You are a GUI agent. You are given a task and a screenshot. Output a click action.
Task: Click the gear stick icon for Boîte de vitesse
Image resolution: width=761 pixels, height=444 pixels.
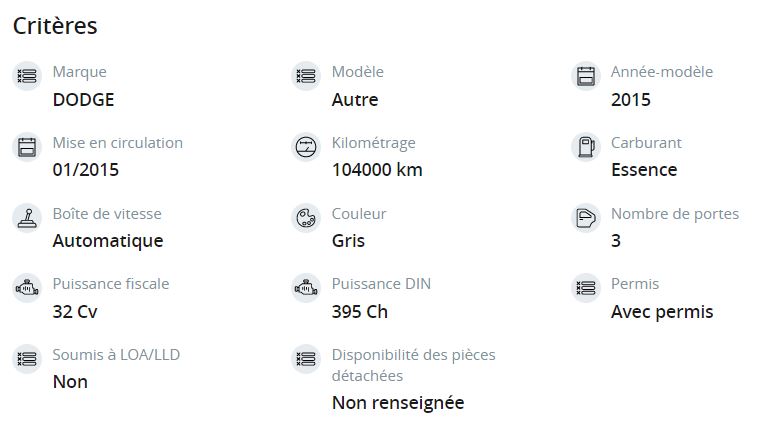pyautogui.click(x=27, y=218)
